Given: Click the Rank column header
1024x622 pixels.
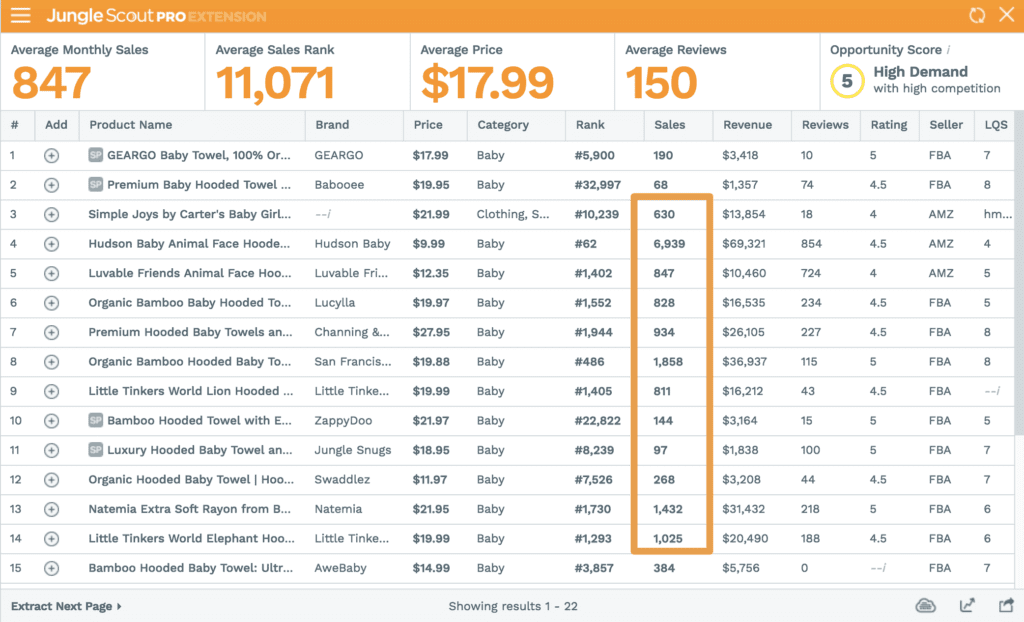Looking at the screenshot, I should coord(590,125).
